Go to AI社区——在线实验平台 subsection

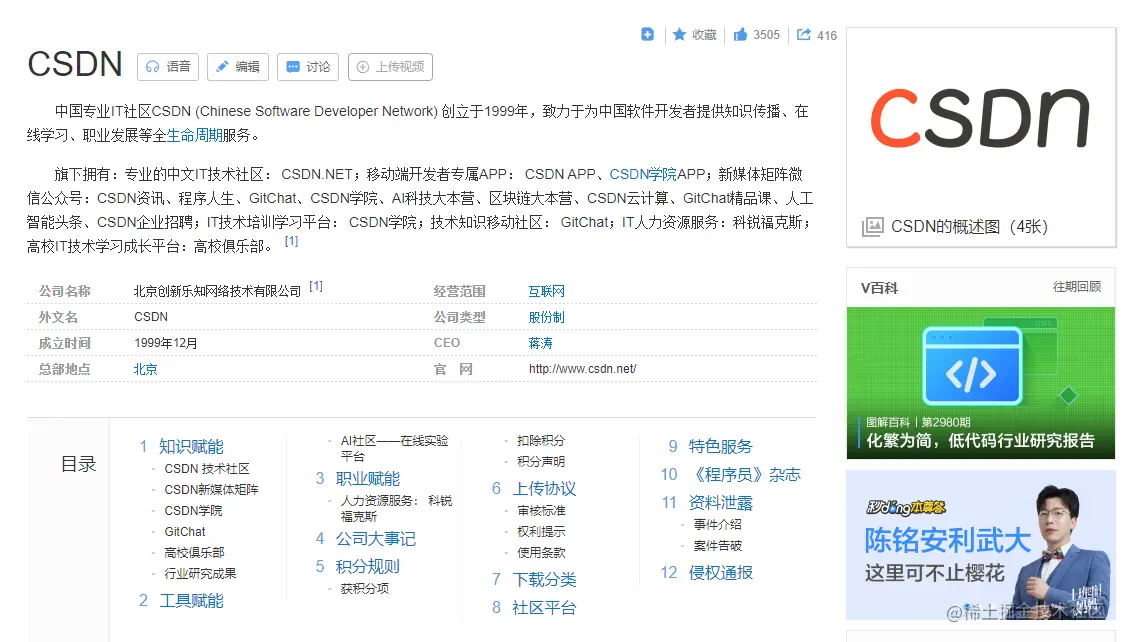tap(394, 448)
